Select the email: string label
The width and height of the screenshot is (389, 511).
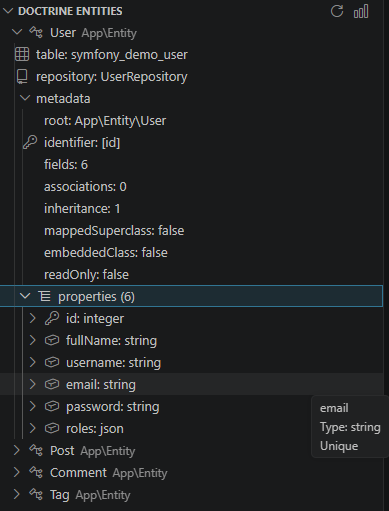tap(101, 385)
